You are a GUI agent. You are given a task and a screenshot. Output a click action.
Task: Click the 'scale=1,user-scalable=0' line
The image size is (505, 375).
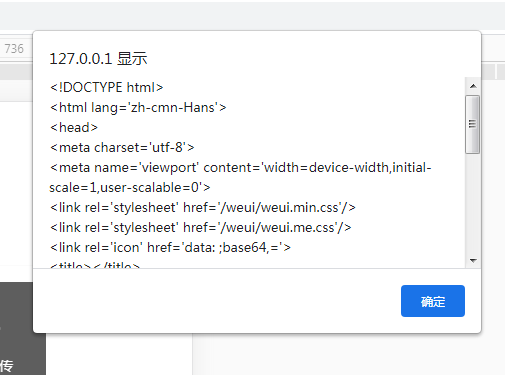(x=130, y=187)
